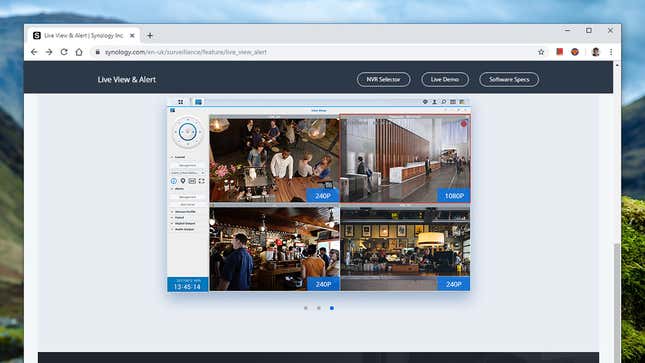Open the DSM search magnifier icon

443,102
